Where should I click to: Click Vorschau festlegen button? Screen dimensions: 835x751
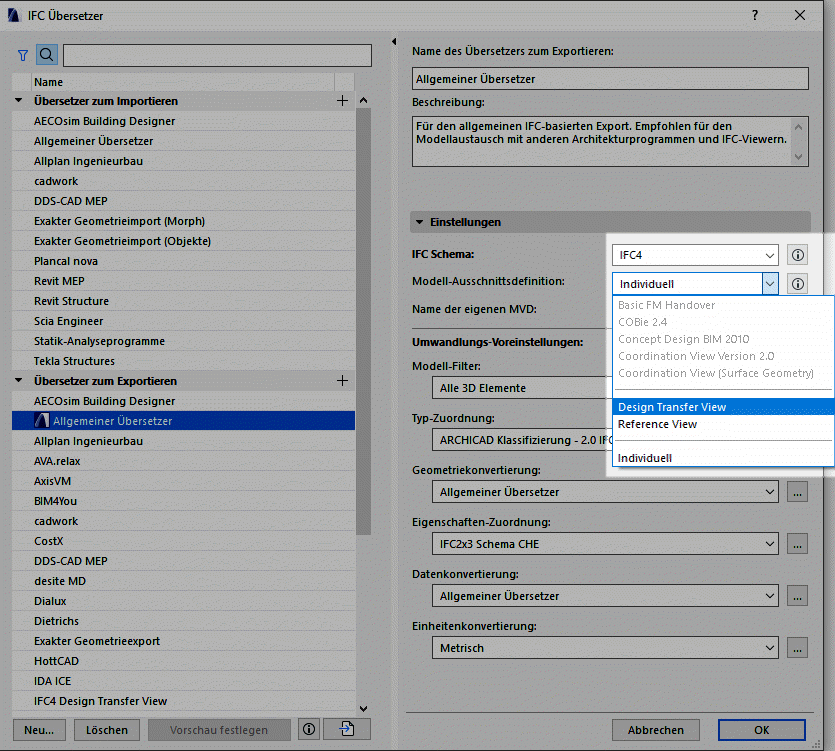(219, 730)
